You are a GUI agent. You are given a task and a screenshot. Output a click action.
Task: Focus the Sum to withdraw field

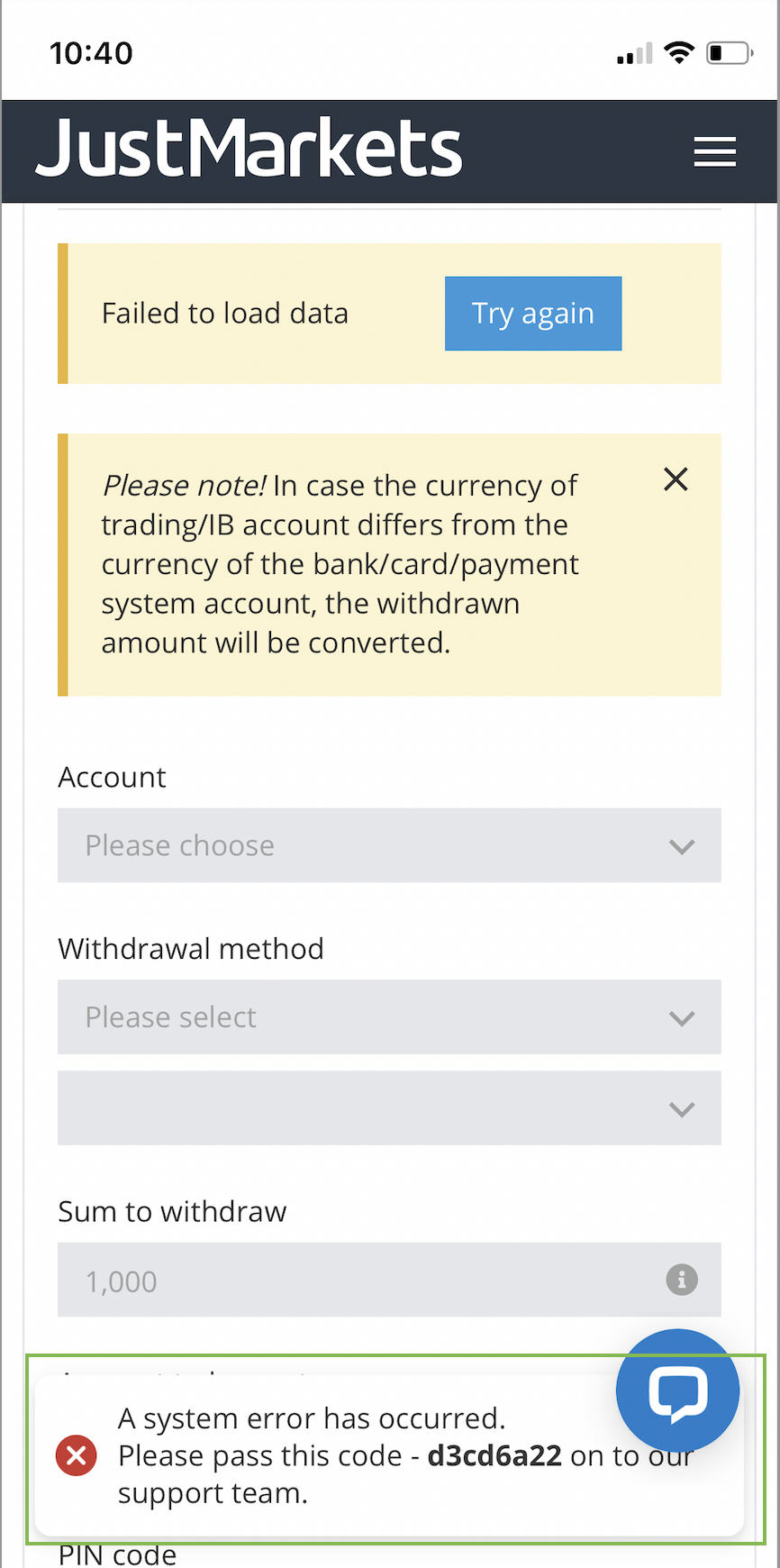(x=389, y=1280)
